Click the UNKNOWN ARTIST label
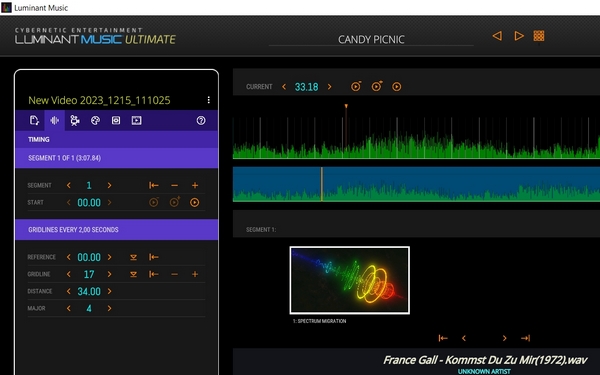The width and height of the screenshot is (600, 375). point(484,371)
